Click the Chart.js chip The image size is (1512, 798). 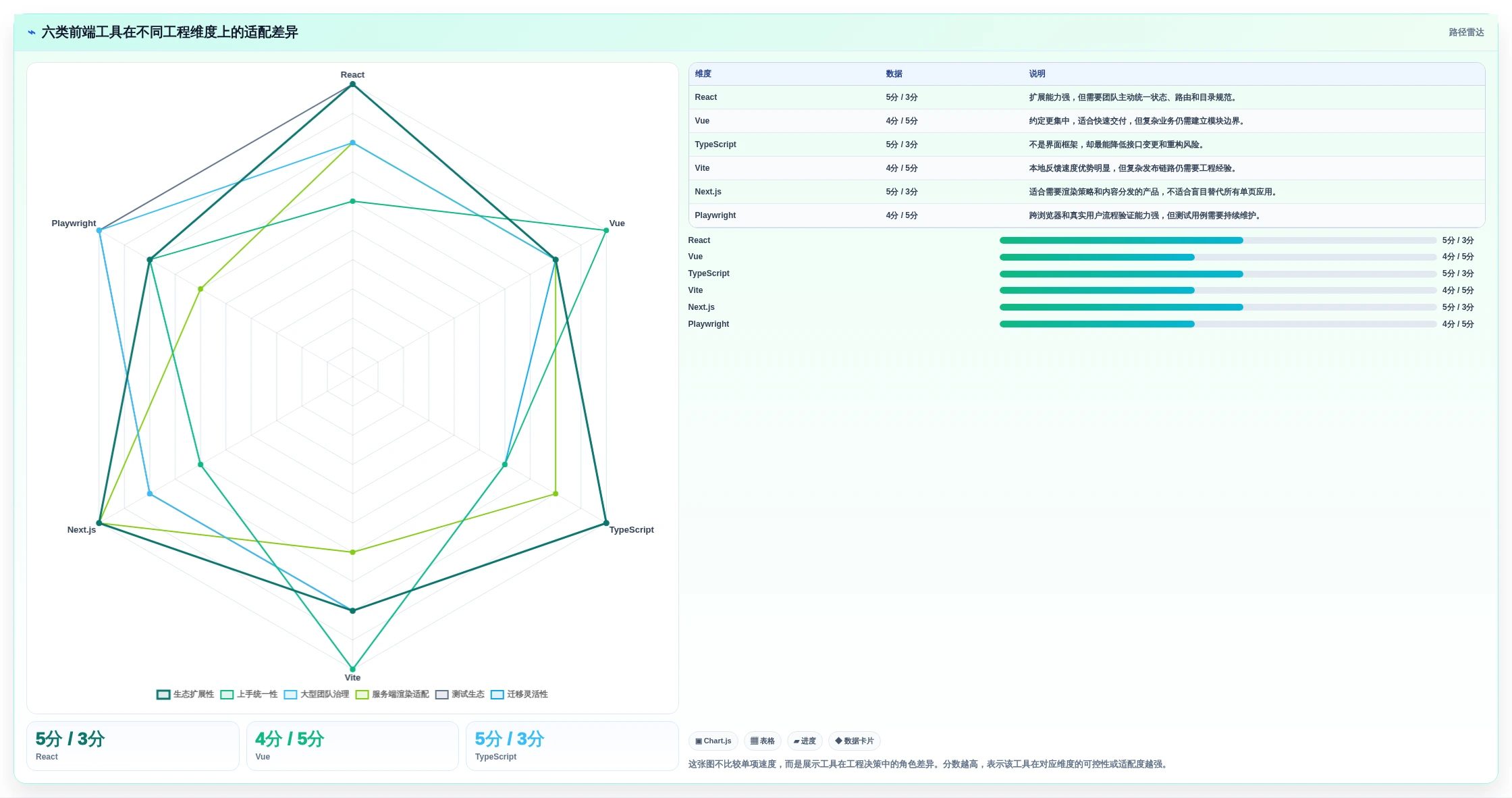tap(713, 741)
